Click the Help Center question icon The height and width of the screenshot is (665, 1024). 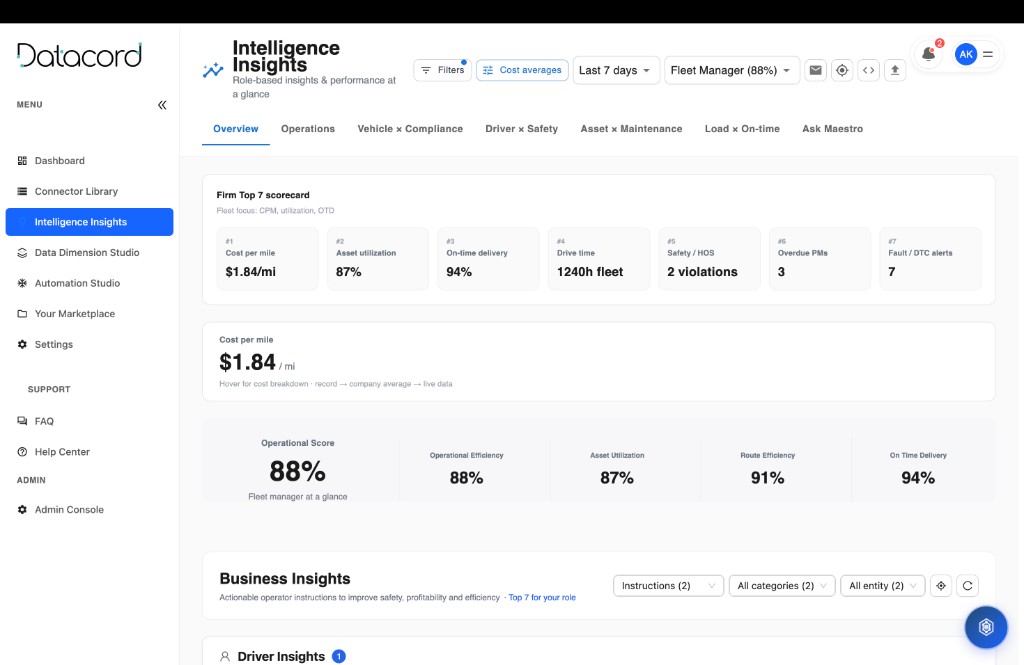[22, 452]
